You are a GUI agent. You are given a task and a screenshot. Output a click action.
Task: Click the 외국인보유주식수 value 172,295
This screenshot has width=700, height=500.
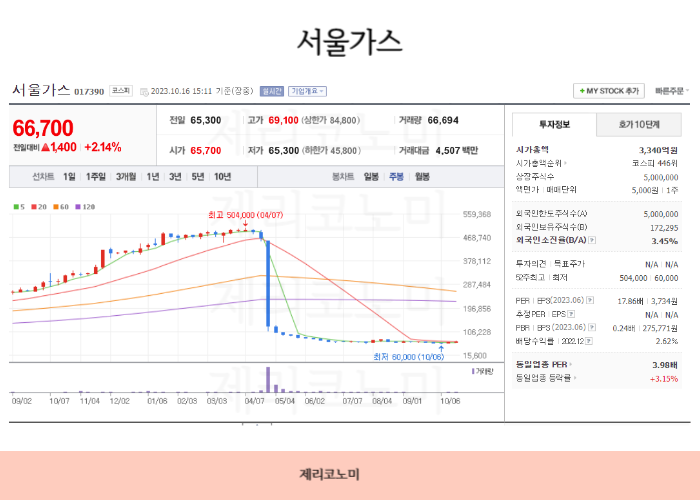(x=664, y=228)
